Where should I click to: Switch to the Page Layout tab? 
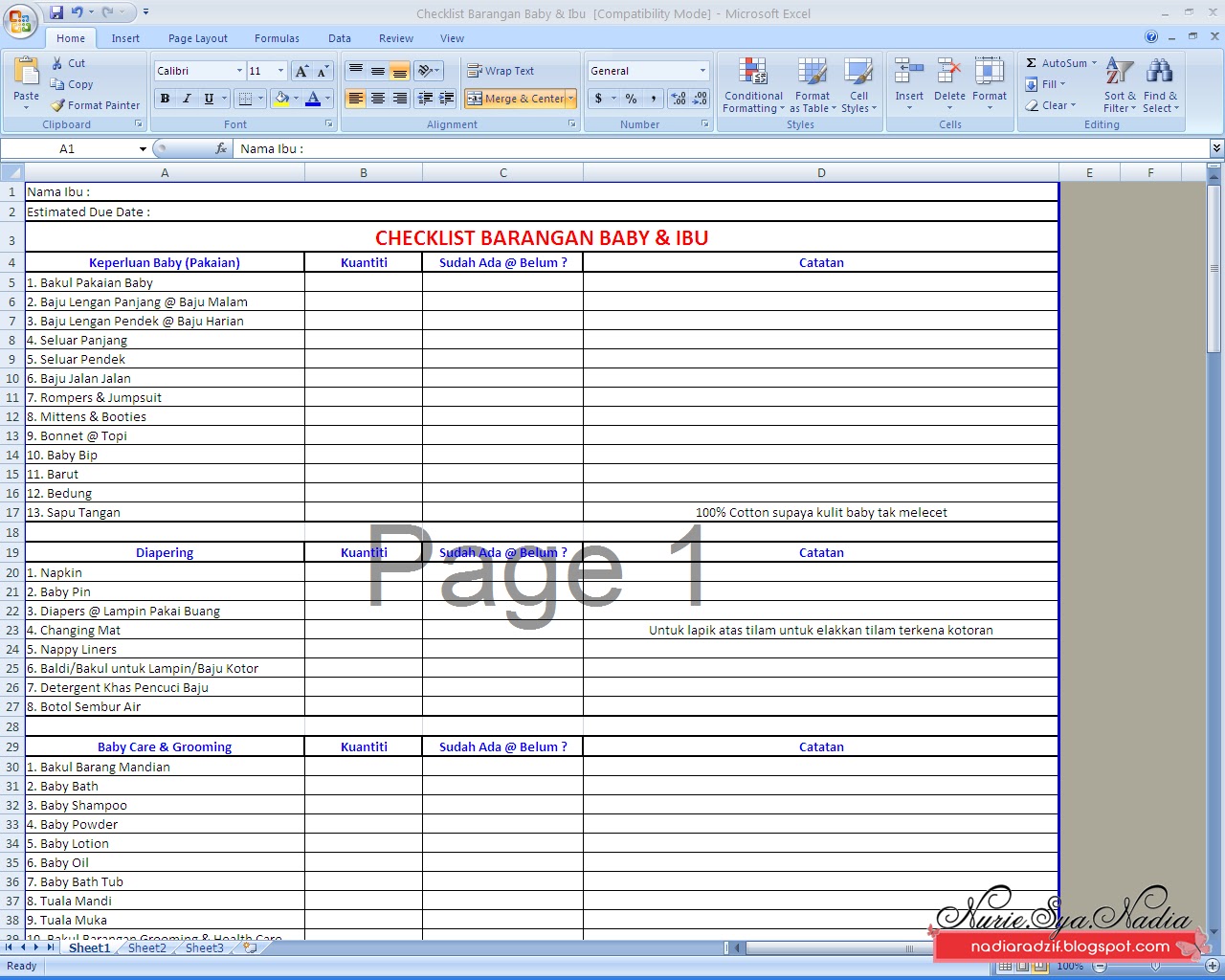pos(198,38)
